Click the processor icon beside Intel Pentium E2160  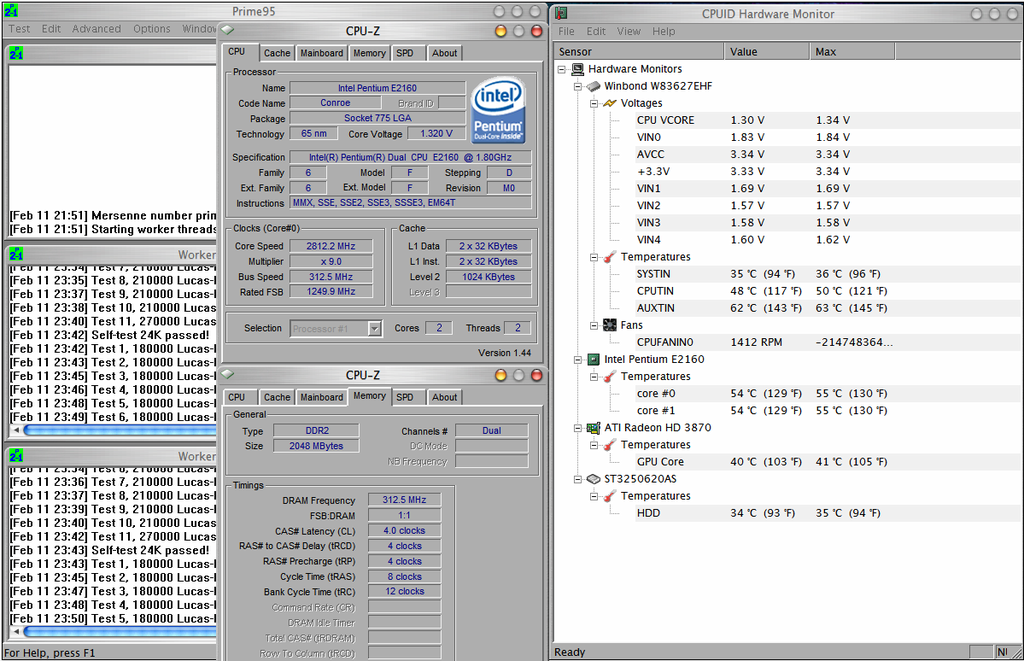[594, 359]
